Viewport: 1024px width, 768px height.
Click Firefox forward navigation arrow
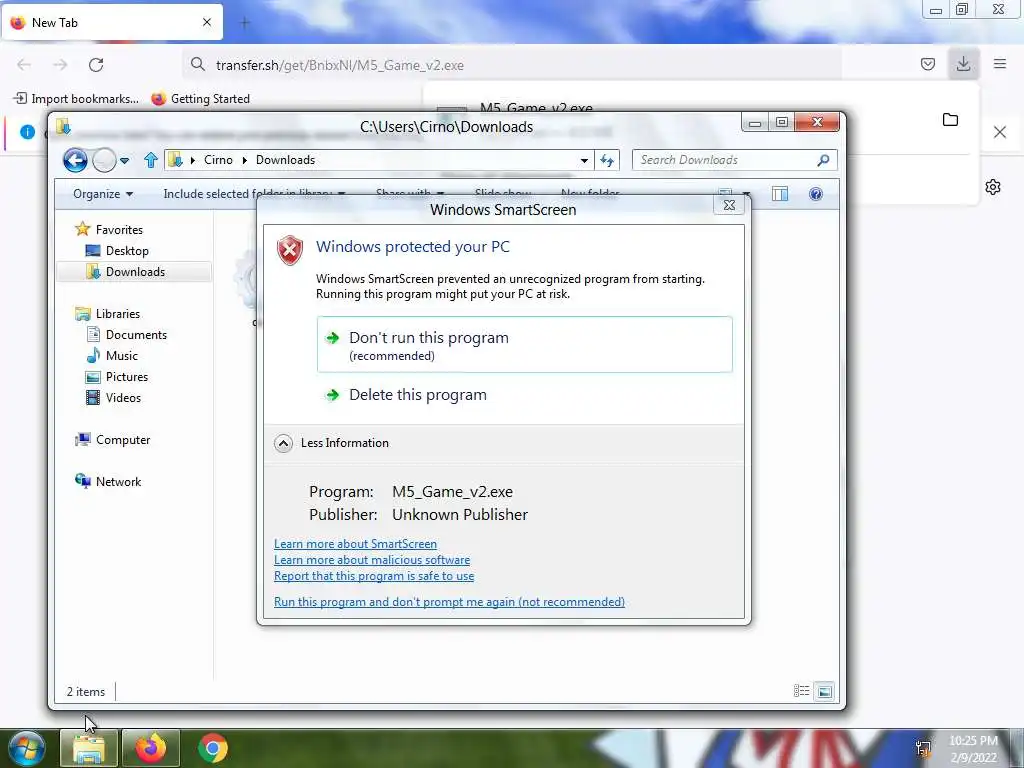[60, 65]
